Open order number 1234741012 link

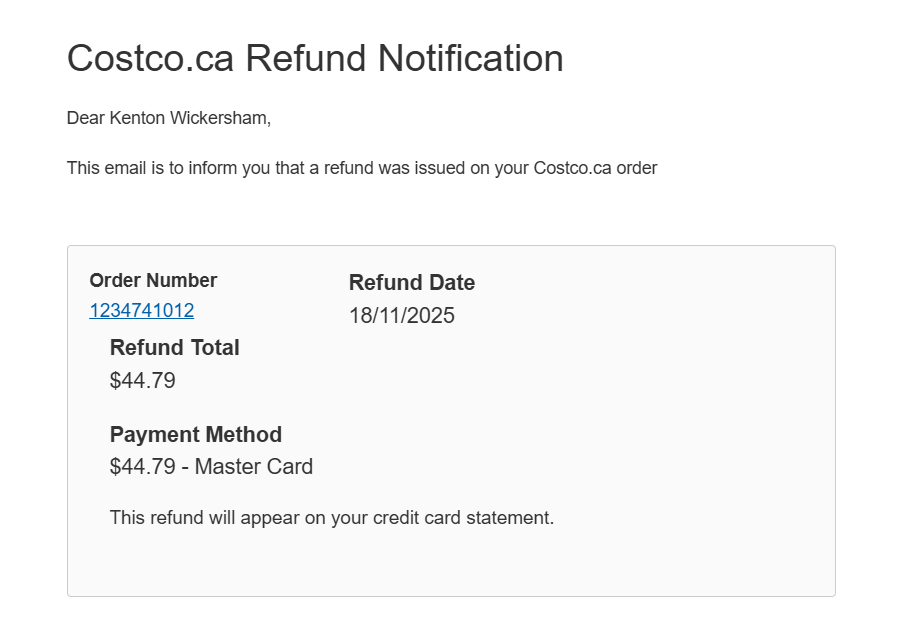pos(141,310)
